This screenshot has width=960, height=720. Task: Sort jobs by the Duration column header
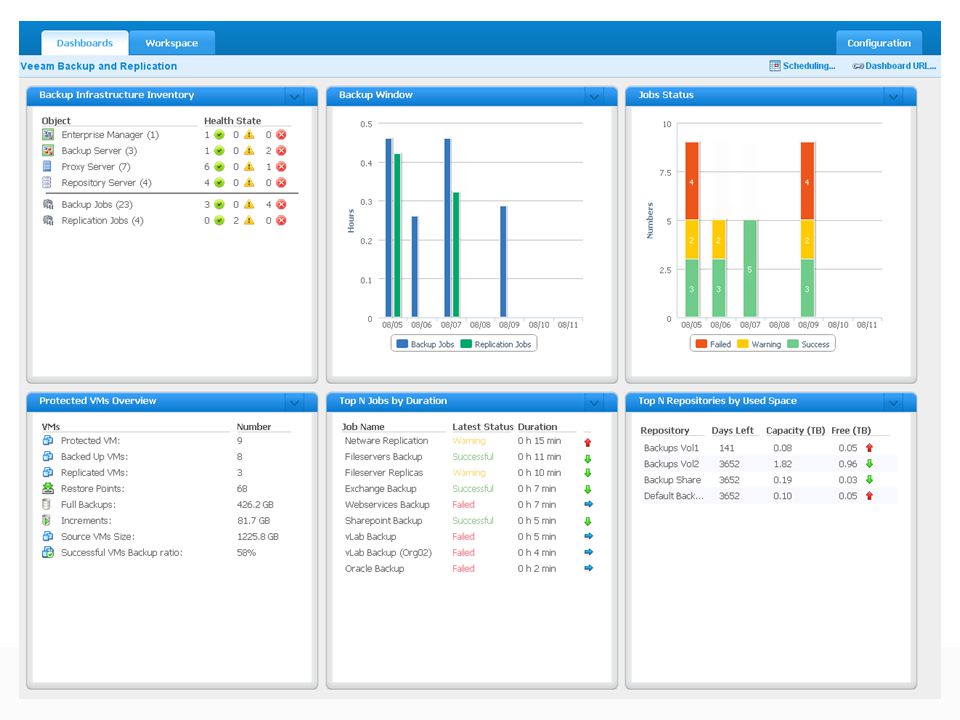click(538, 427)
